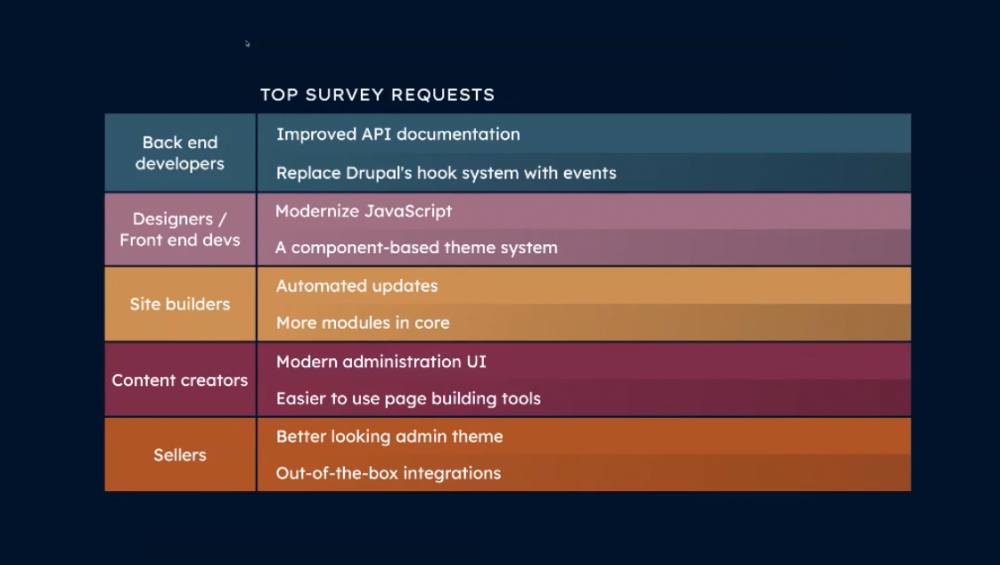The image size is (1000, 565).
Task: Select "A component-based theme system" row
Action: (x=417, y=247)
